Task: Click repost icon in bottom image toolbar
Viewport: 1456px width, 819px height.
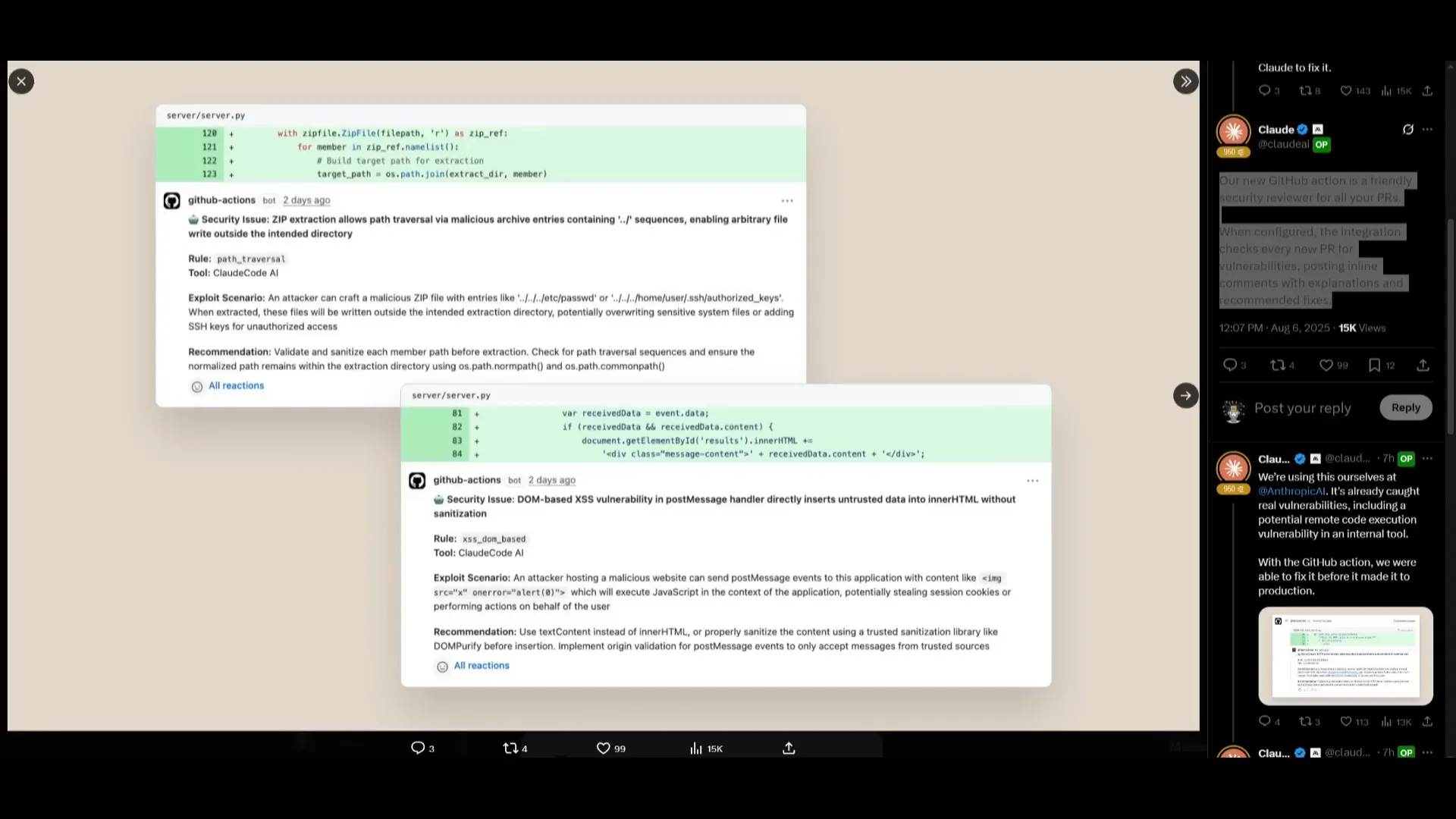Action: (511, 748)
